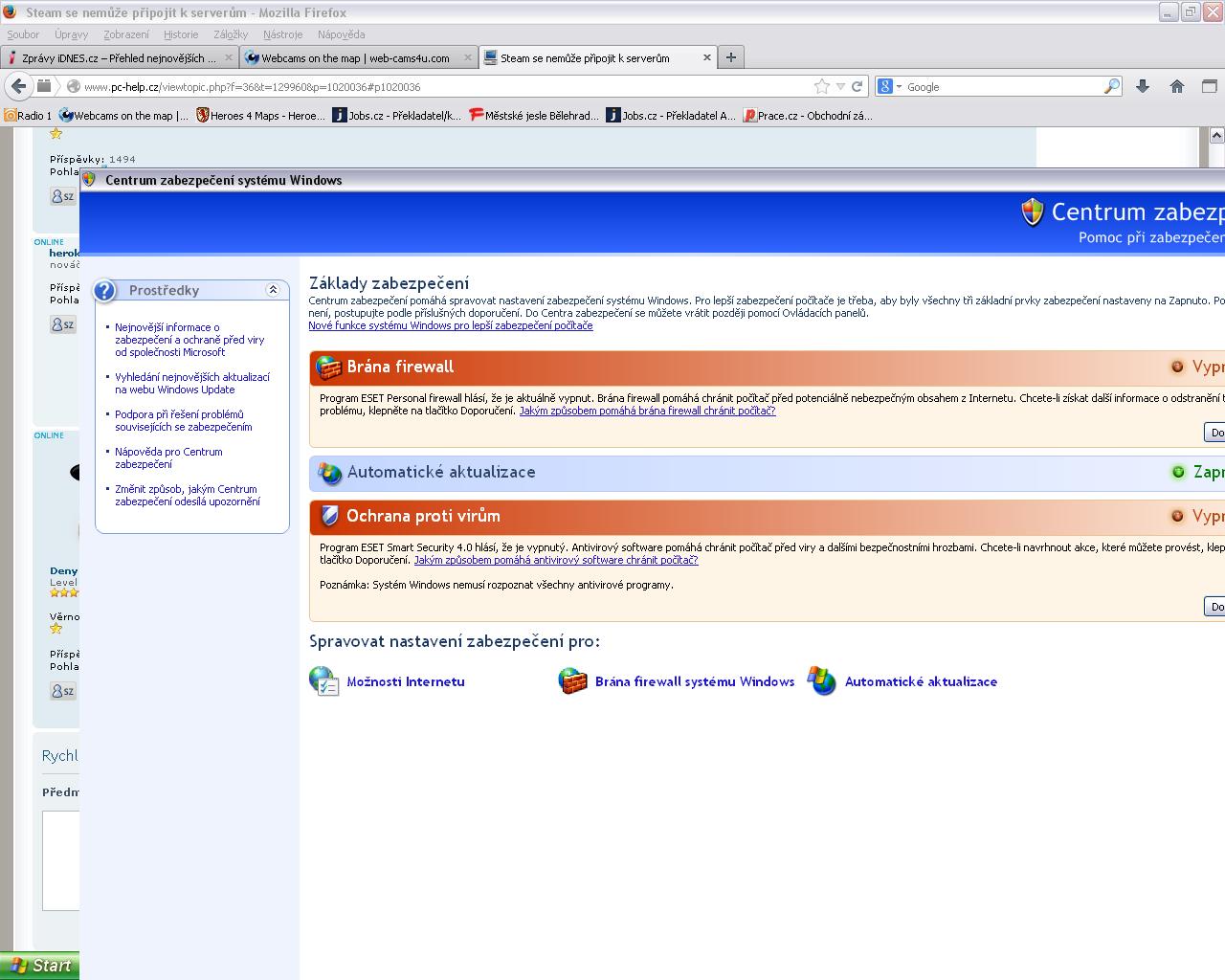Click the magnifier icon in Google search box
The image size is (1225, 980).
click(1111, 86)
